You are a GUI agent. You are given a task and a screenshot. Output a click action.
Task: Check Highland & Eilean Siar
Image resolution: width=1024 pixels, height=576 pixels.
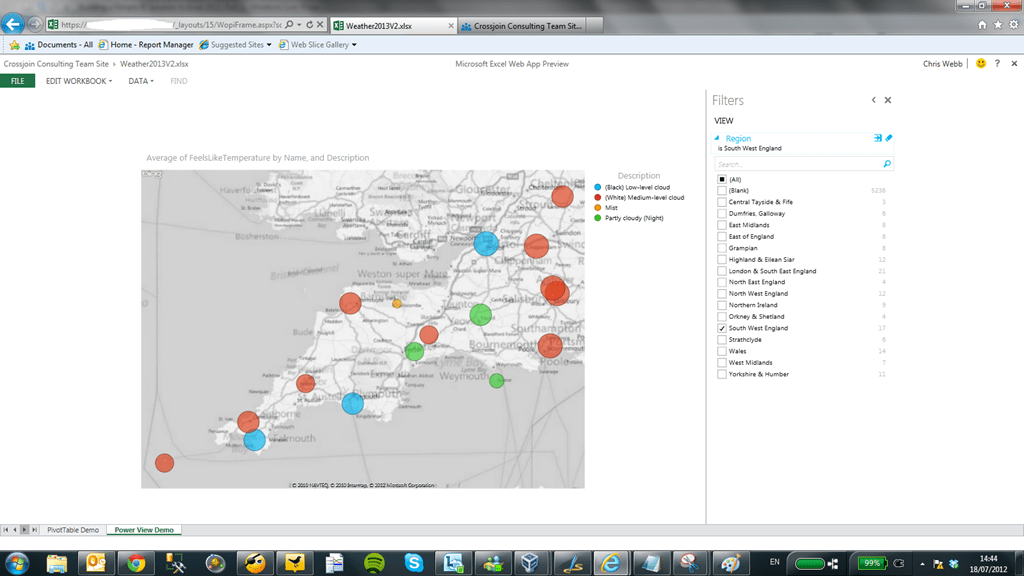point(722,259)
